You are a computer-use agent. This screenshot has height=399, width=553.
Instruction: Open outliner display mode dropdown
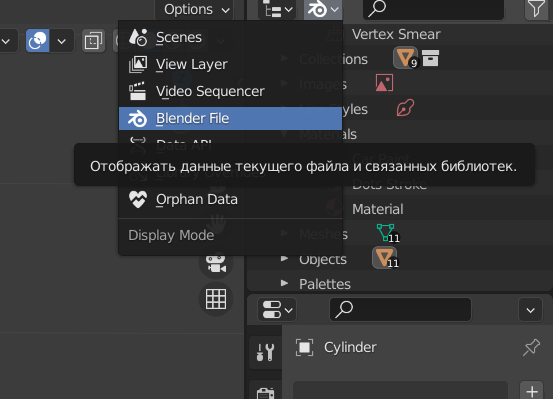(323, 9)
